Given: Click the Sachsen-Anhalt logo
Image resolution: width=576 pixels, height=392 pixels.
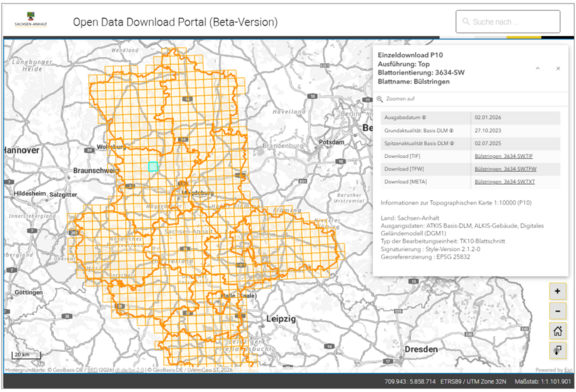Looking at the screenshot, I should tap(31, 19).
